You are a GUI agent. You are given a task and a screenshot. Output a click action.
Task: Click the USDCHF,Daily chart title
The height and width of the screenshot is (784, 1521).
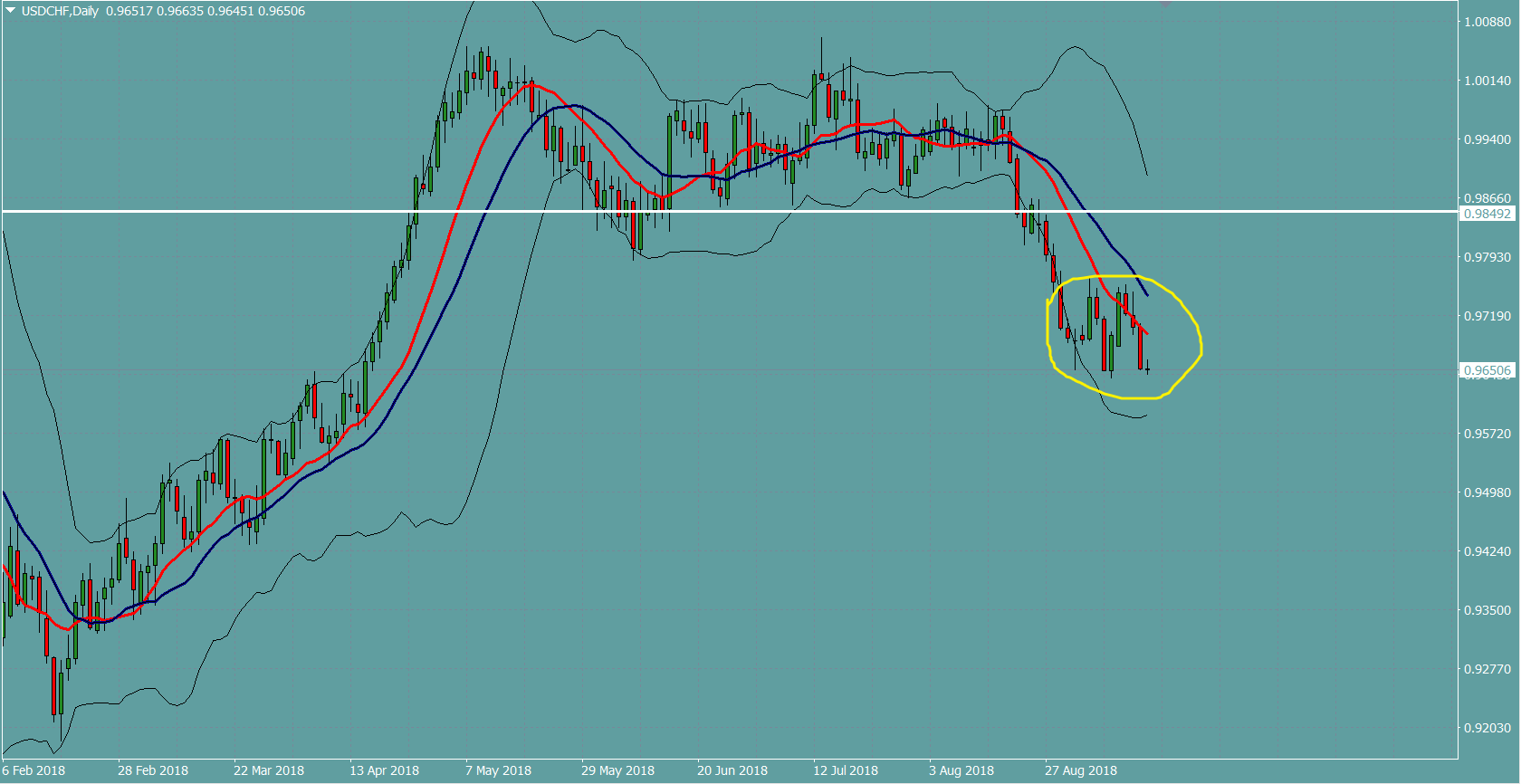click(x=60, y=11)
